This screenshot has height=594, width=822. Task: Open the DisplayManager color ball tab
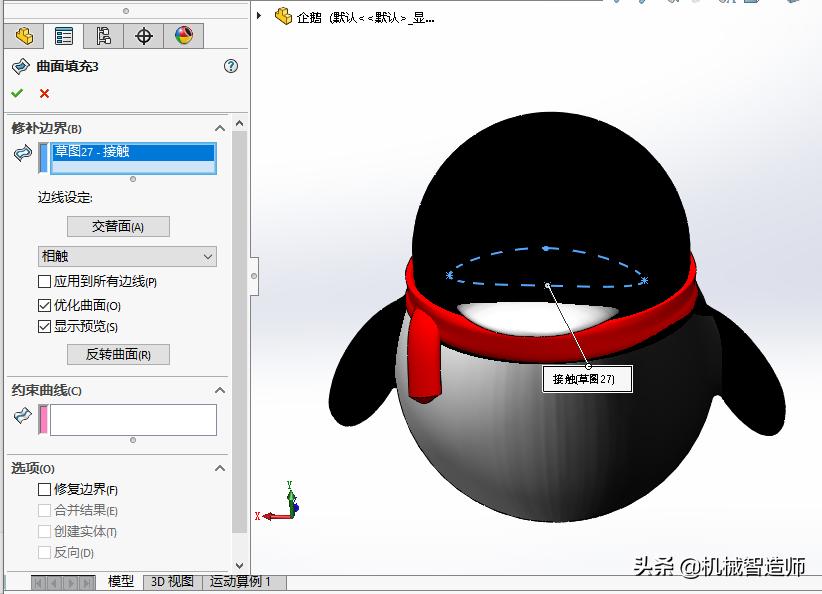point(183,36)
